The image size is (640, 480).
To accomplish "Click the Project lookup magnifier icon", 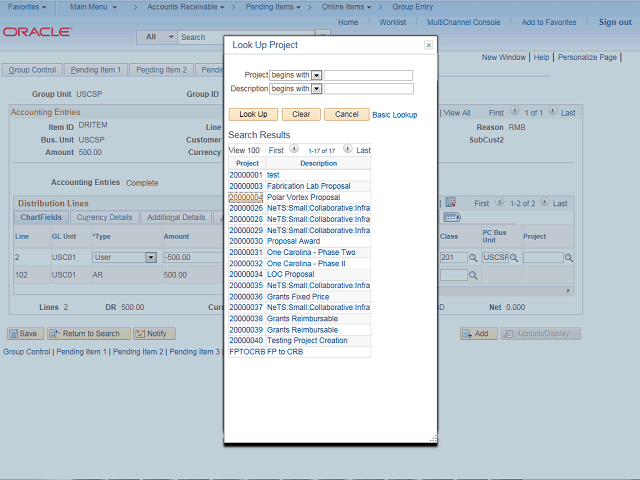I will click(569, 258).
